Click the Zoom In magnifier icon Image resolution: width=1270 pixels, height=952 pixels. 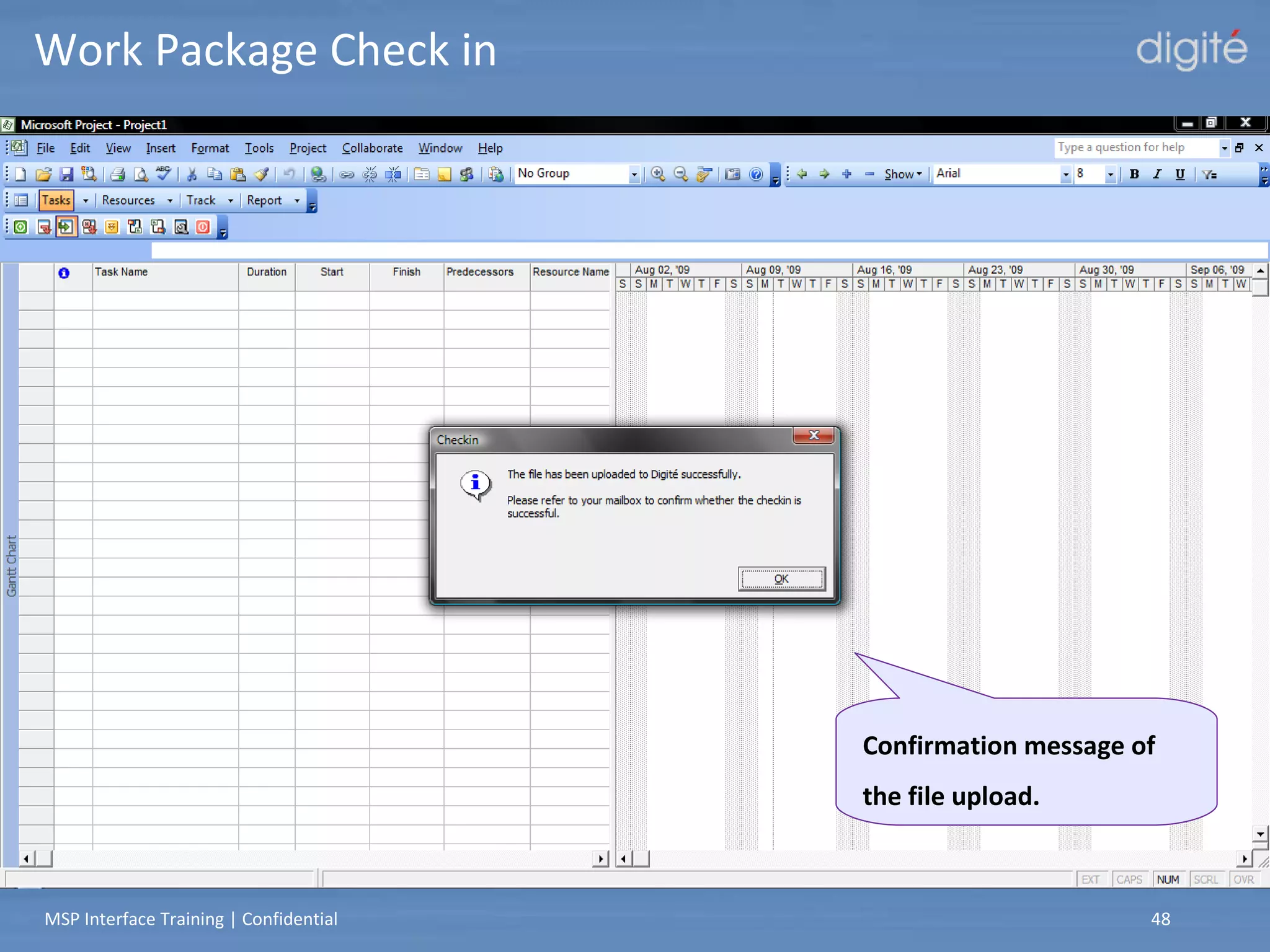[658, 174]
